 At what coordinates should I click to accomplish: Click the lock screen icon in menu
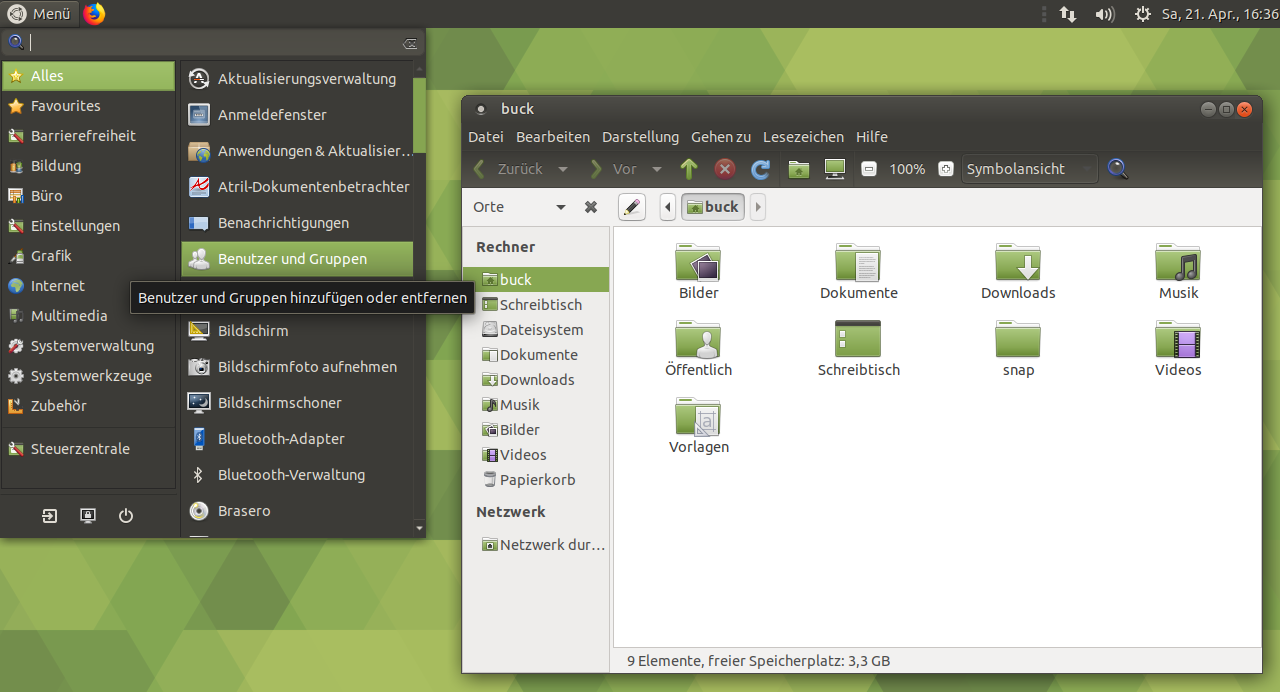pos(88,516)
